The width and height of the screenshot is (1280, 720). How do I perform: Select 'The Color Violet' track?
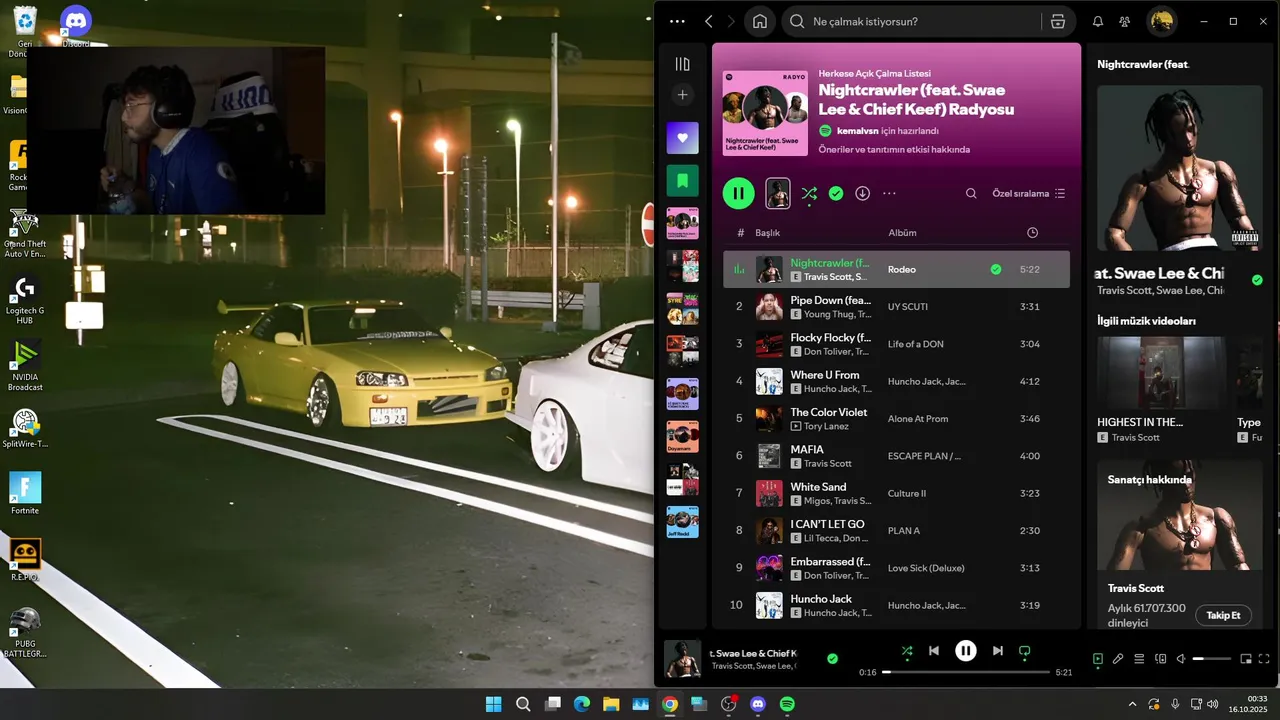pos(896,419)
